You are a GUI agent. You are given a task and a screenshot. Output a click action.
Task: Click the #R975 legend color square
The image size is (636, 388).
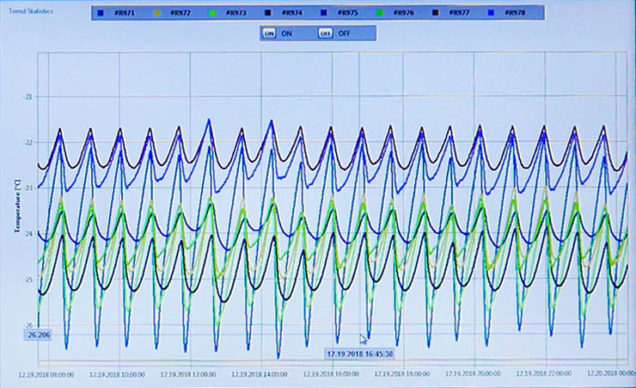click(x=324, y=13)
